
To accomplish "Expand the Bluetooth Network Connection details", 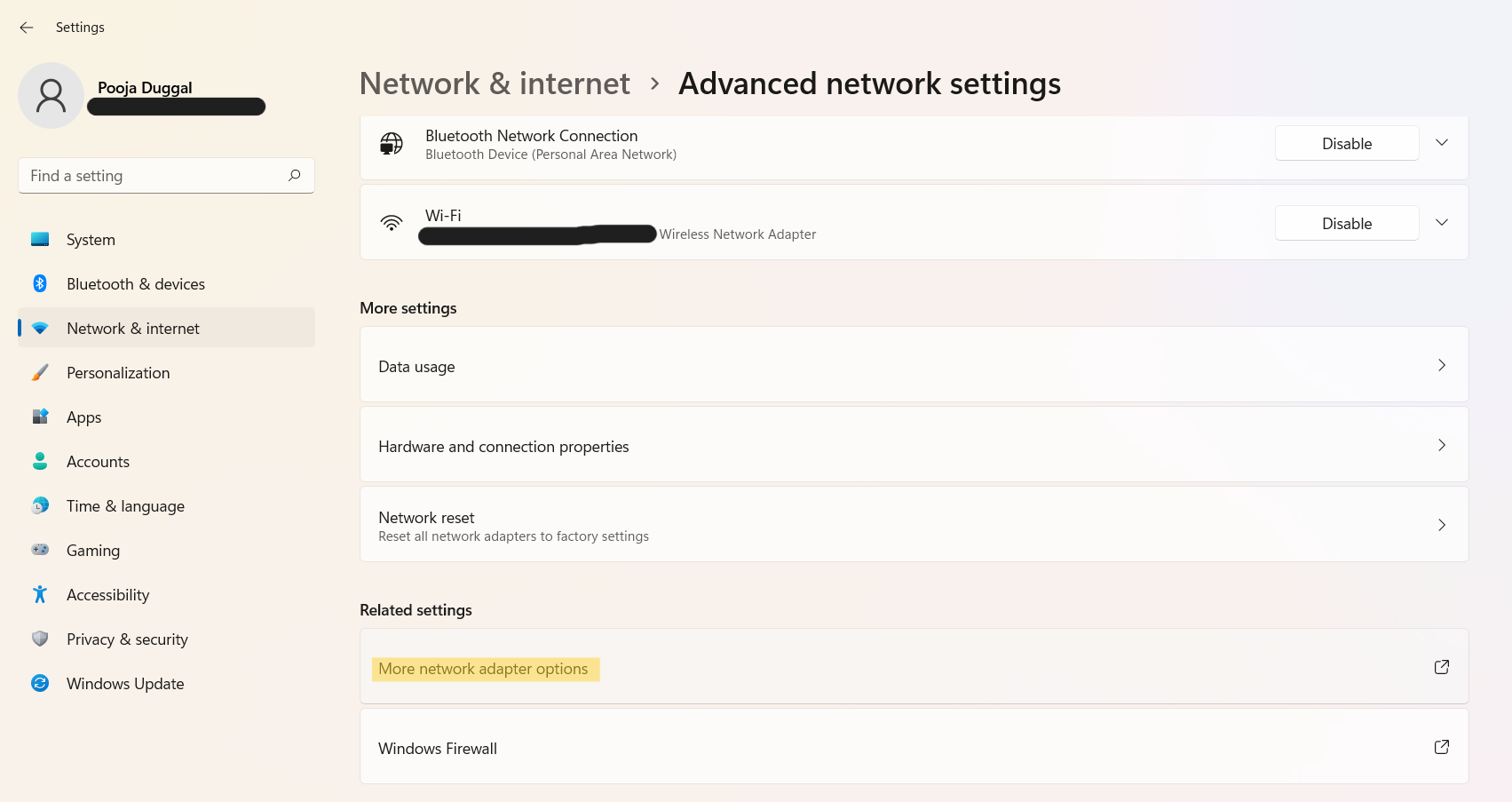I will (1442, 143).
